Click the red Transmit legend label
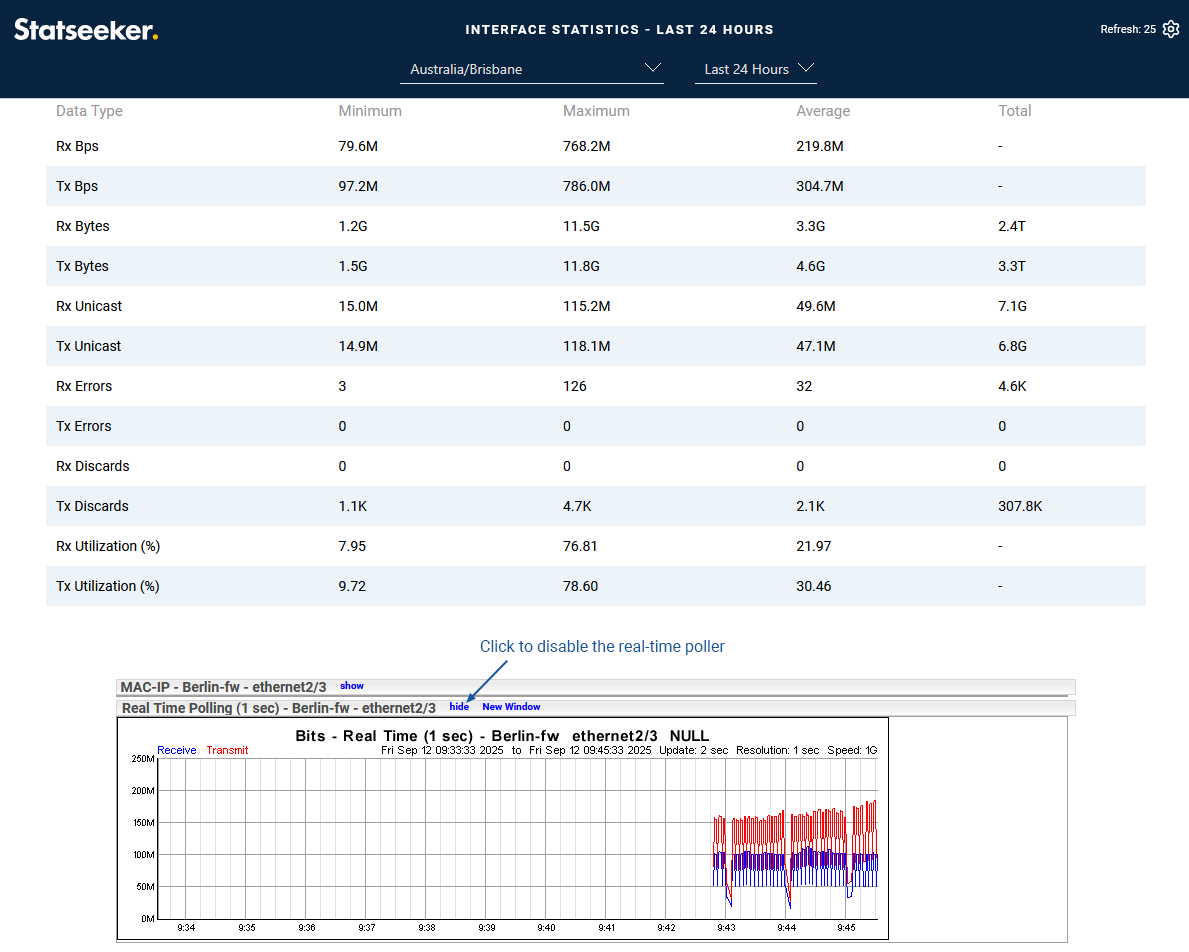The width and height of the screenshot is (1189, 952). point(227,750)
